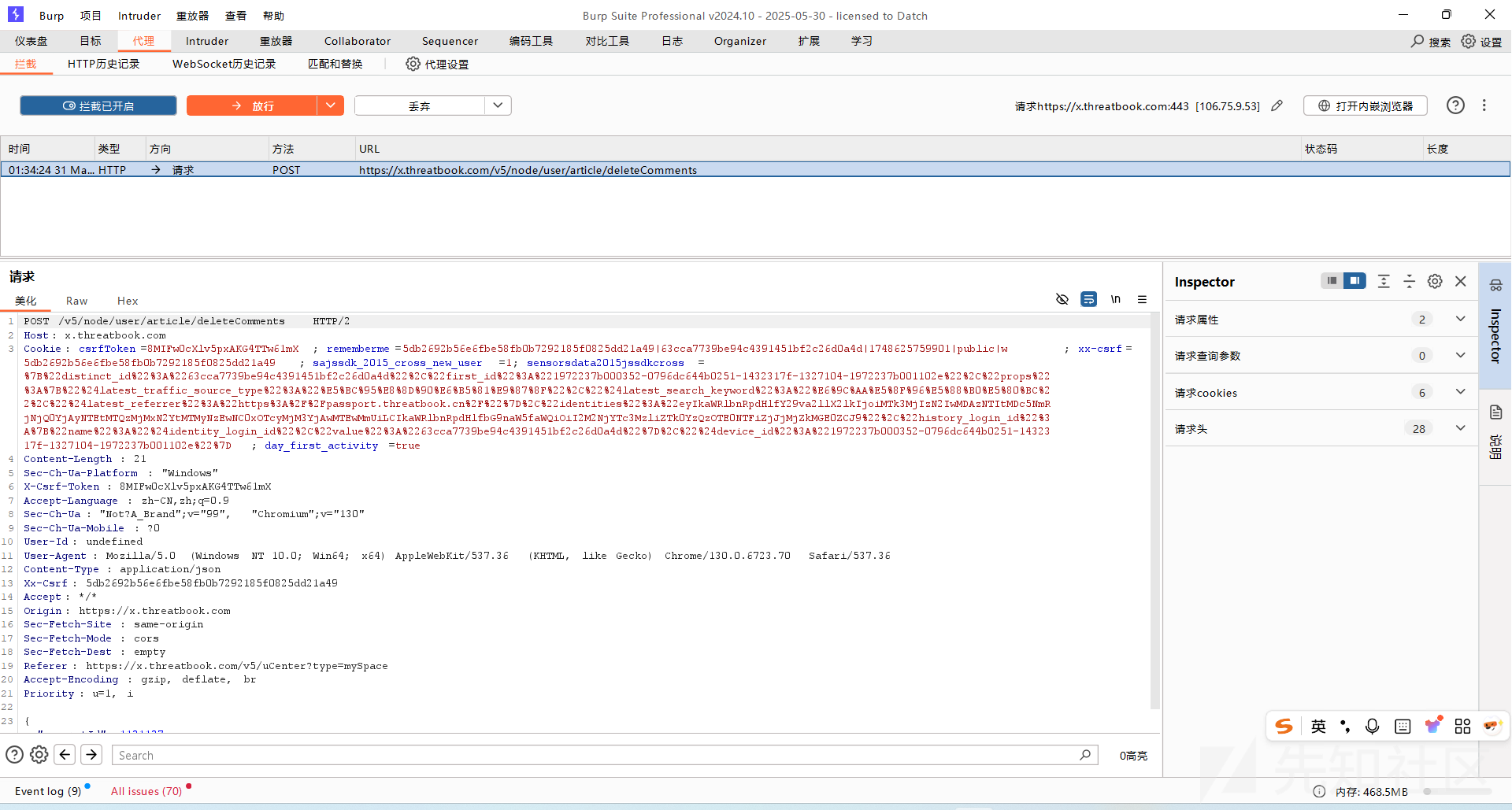Sort table by URL column header
Image resolution: width=1512 pixels, height=810 pixels.
coord(827,149)
